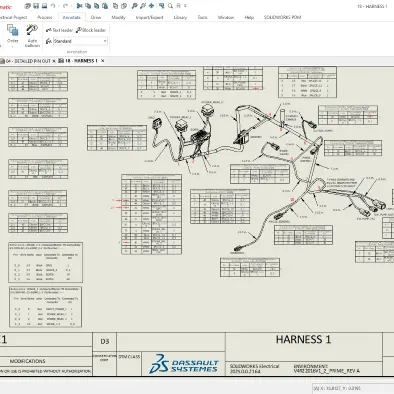Open the Redo history dropdown arrow
Image resolution: width=394 pixels, height=394 pixels.
71,6
